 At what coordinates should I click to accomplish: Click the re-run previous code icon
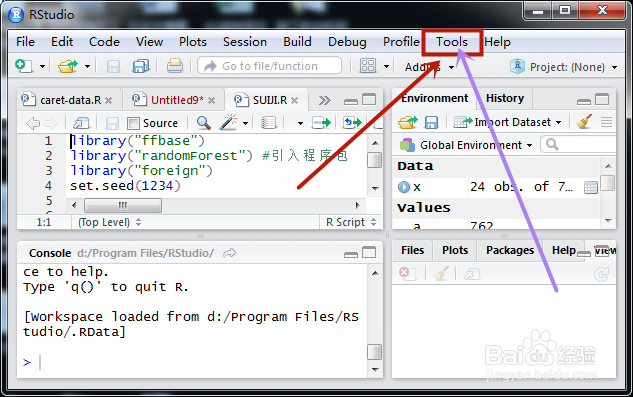point(352,122)
